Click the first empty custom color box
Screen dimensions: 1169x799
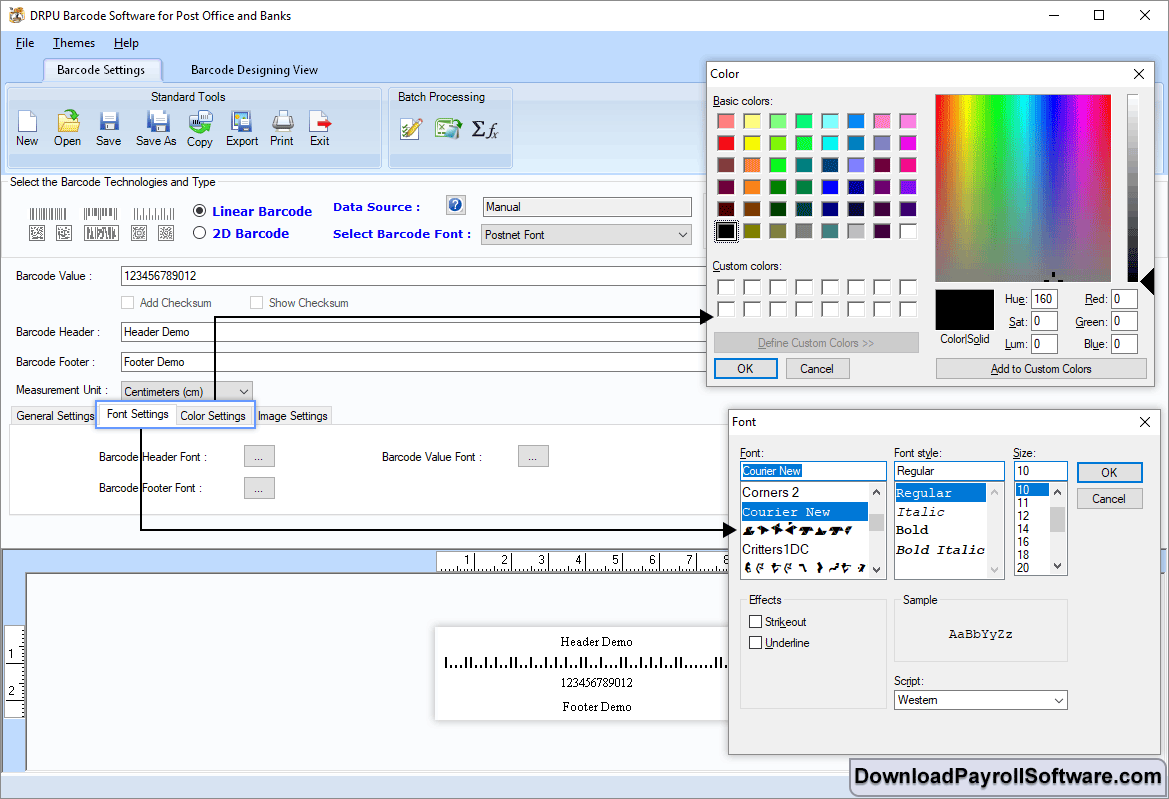click(726, 287)
